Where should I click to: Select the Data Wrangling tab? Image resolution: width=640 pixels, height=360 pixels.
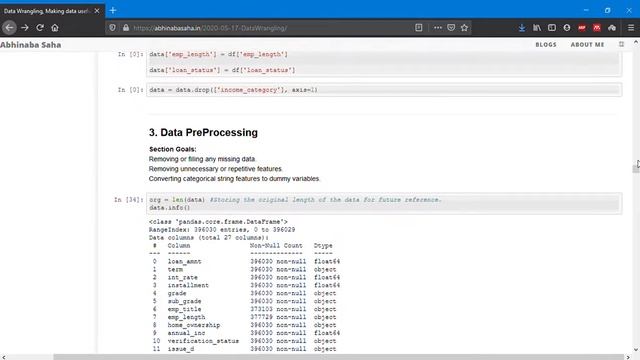pos(52,11)
